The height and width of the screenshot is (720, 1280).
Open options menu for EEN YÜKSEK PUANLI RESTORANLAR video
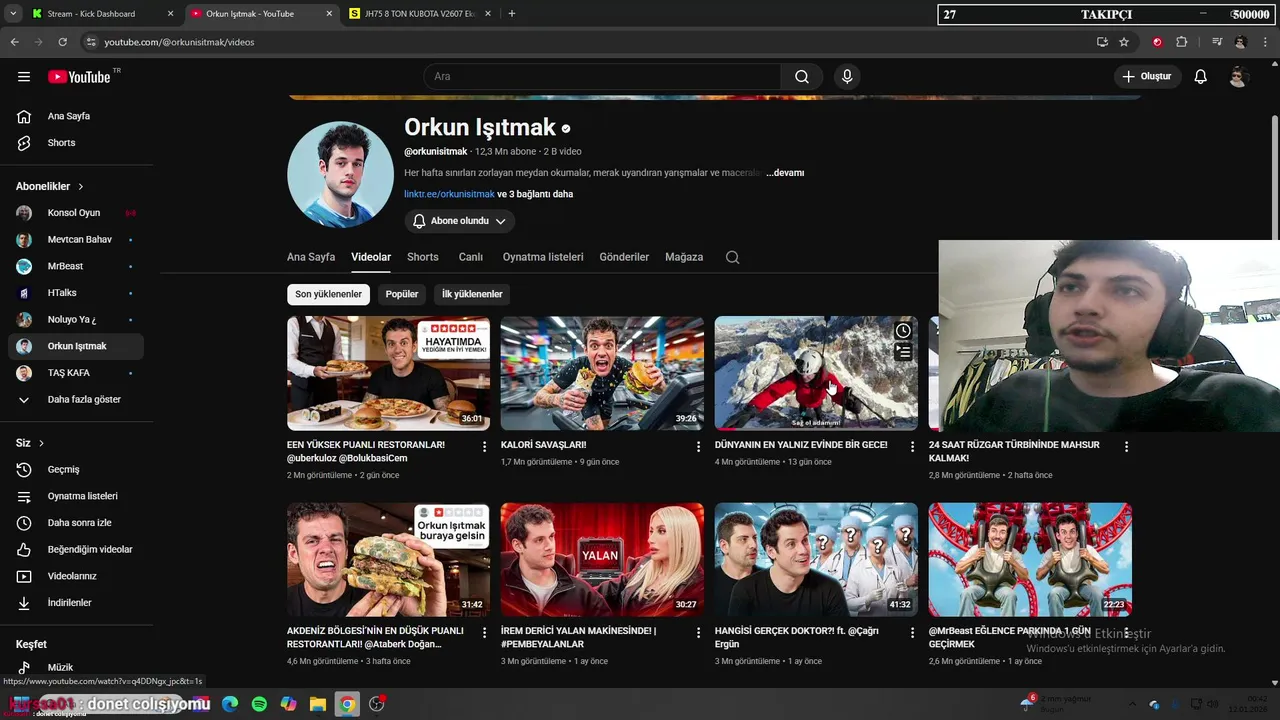485,447
